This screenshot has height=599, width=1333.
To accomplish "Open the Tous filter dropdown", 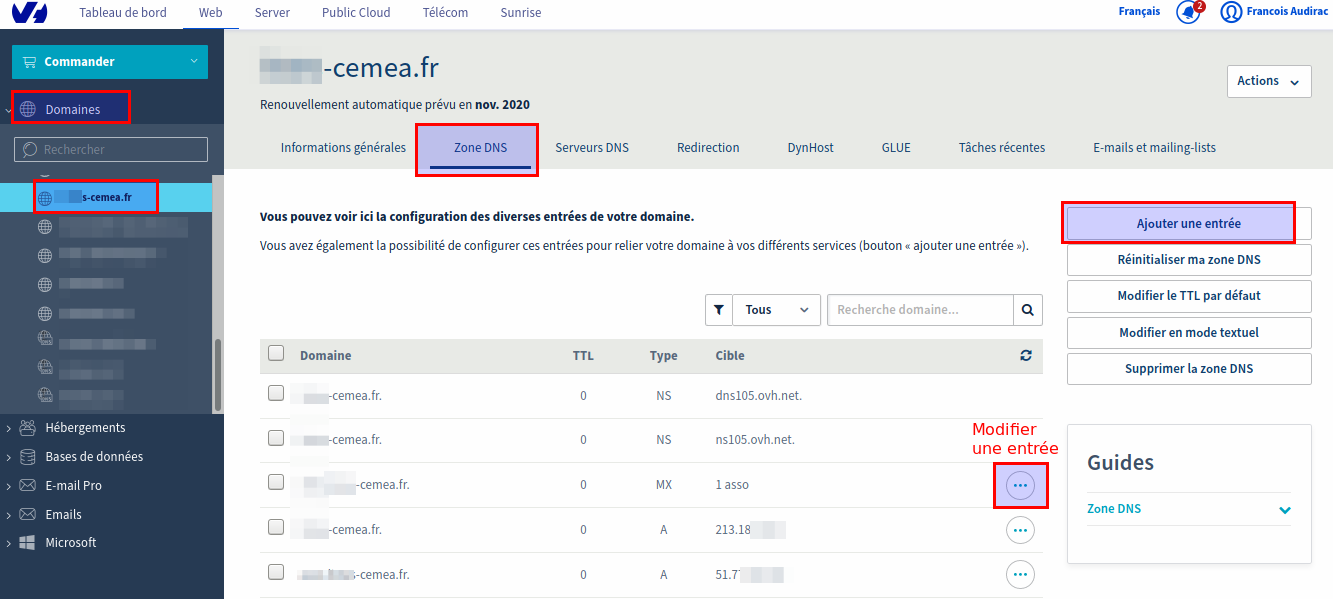I will [x=776, y=310].
